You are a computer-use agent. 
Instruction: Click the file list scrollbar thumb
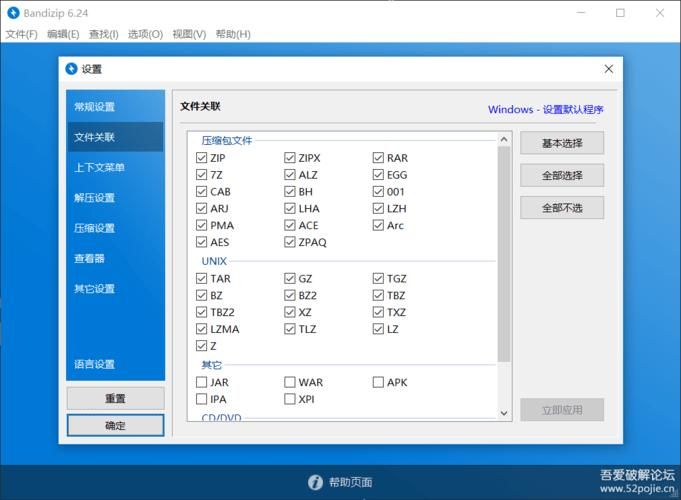[504, 254]
